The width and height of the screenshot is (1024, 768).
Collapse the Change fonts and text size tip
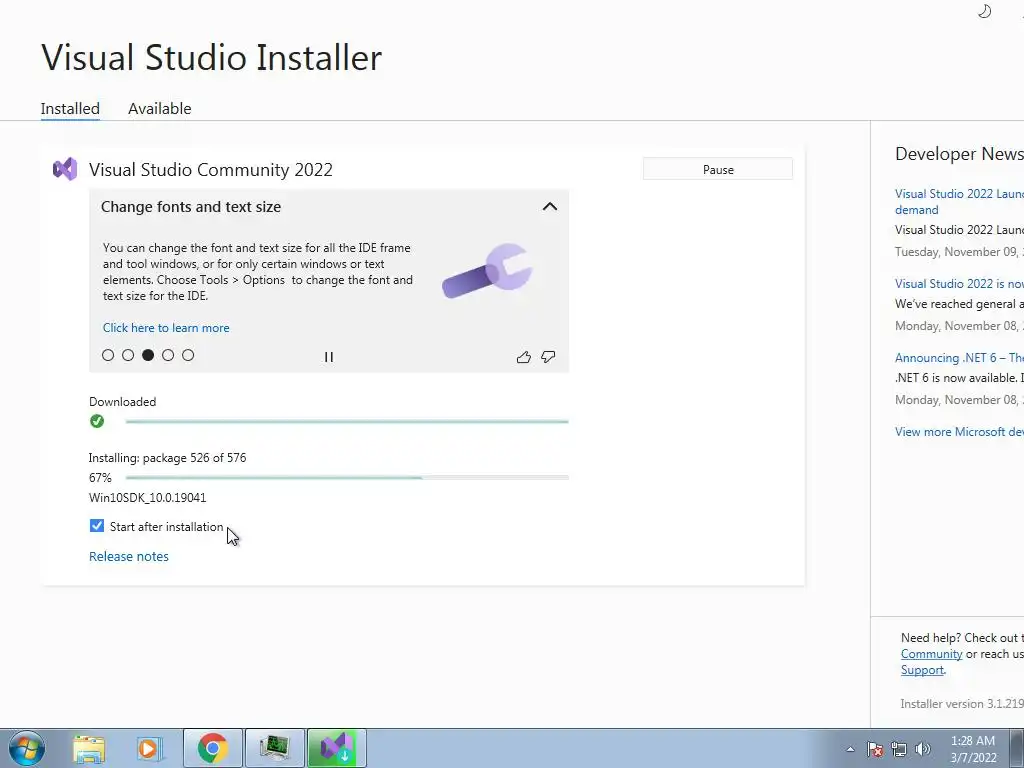tap(550, 206)
